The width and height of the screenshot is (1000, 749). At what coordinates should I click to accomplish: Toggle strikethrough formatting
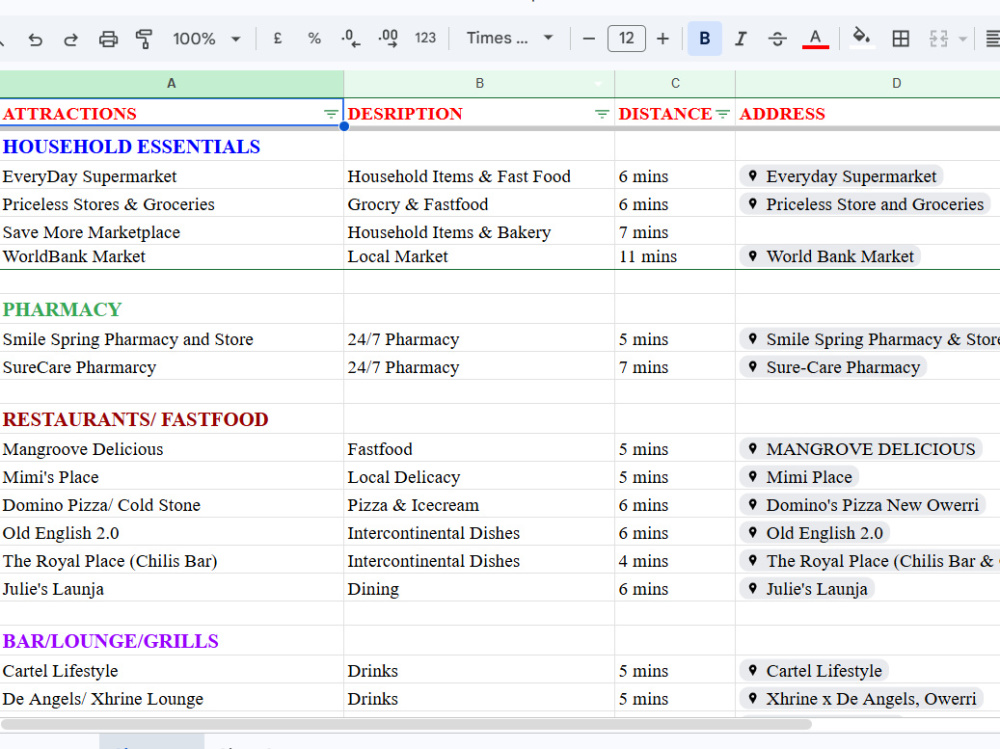777,39
